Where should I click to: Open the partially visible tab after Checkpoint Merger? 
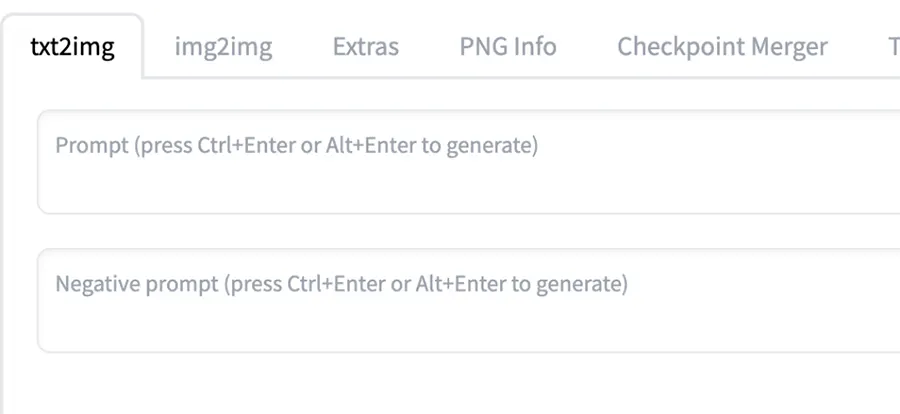click(x=892, y=47)
